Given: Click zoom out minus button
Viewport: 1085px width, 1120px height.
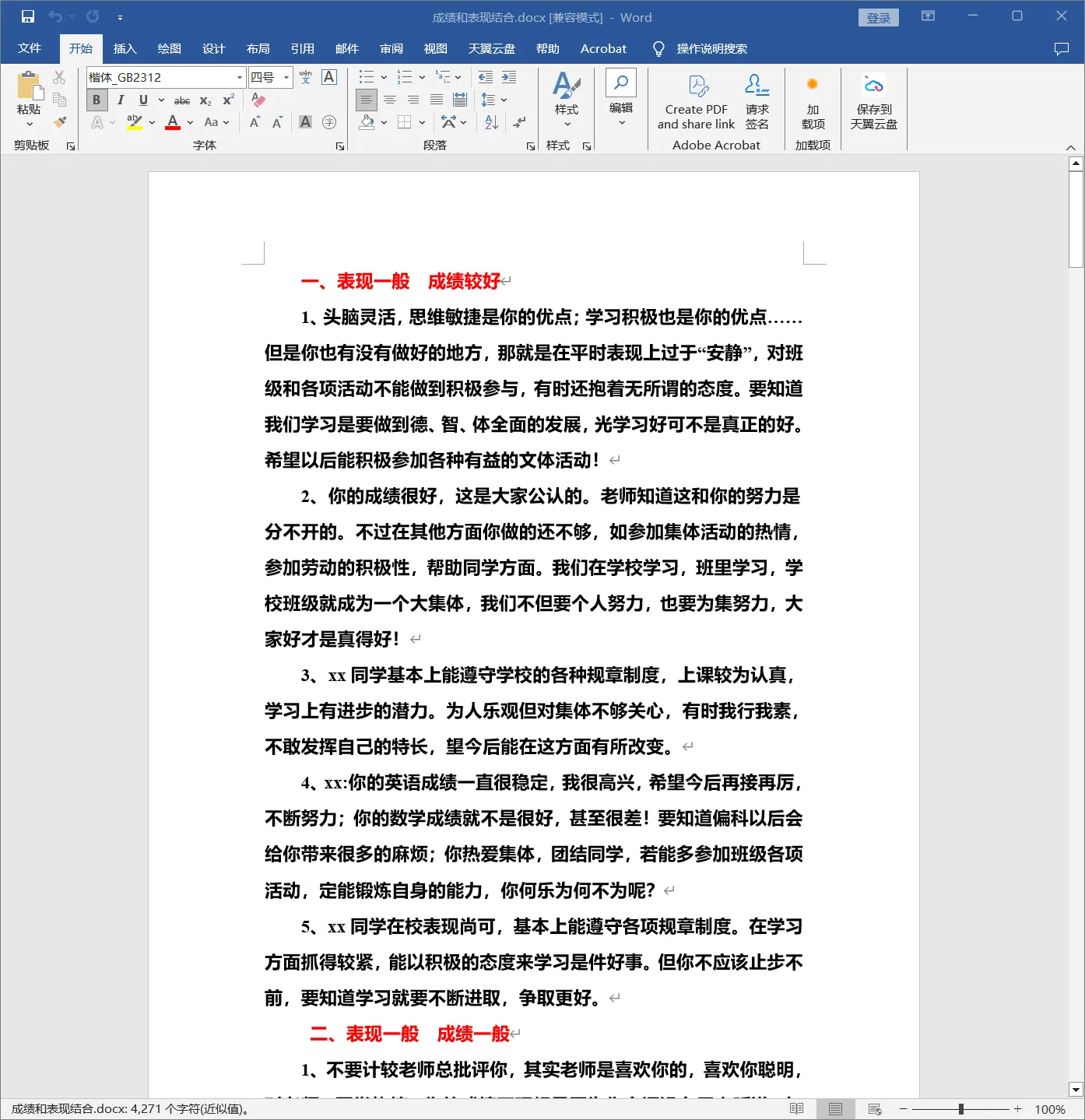Looking at the screenshot, I should (x=903, y=1109).
